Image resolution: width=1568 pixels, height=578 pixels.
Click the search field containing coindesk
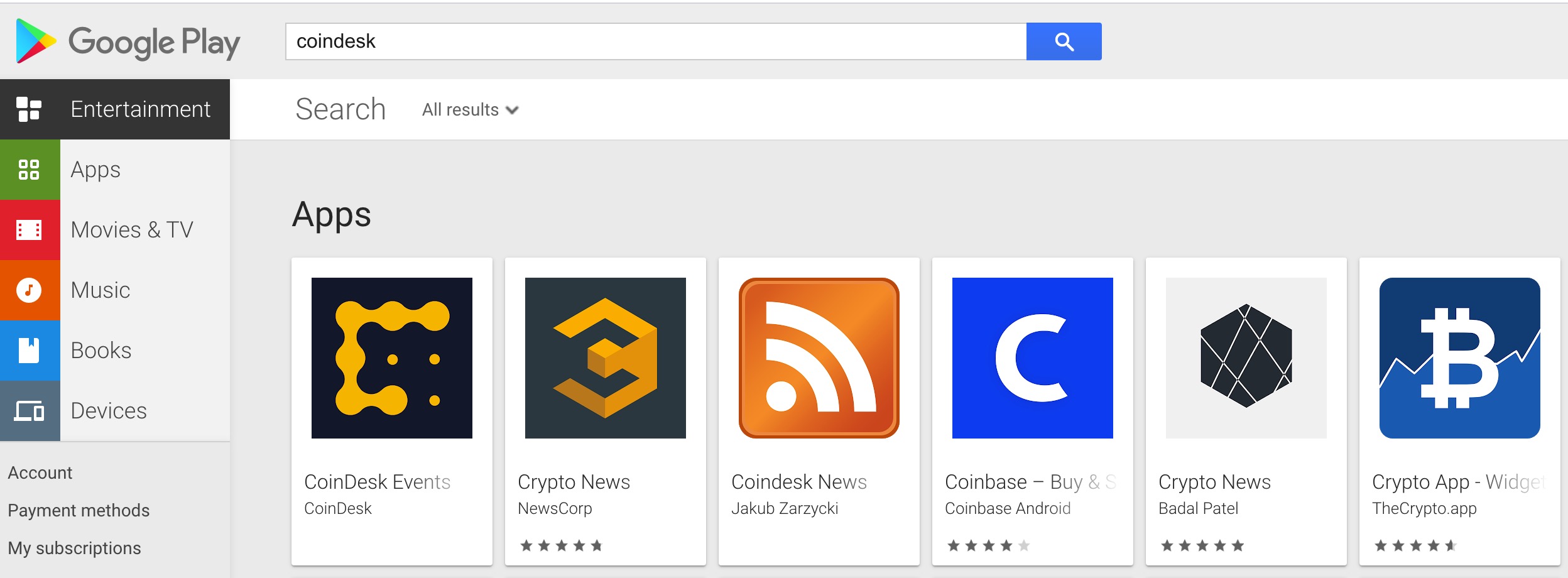pyautogui.click(x=656, y=41)
